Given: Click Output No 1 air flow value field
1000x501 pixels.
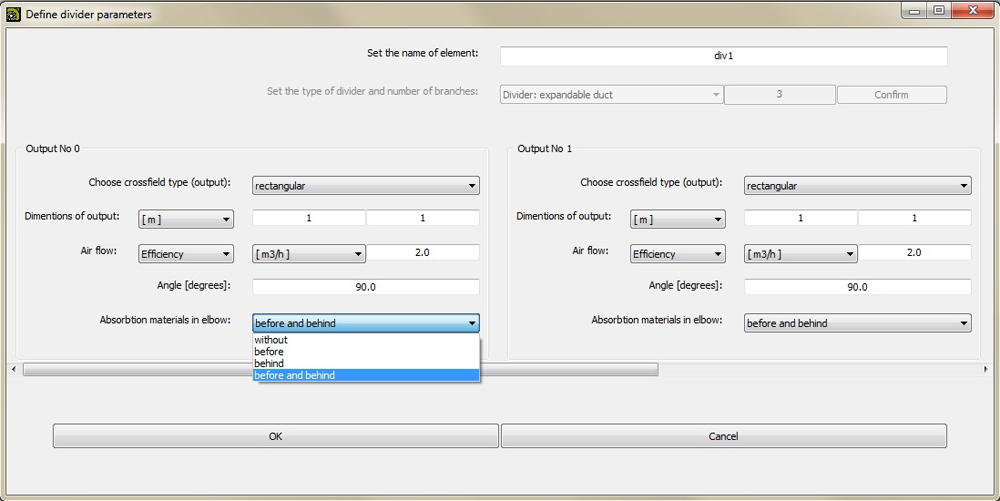Looking at the screenshot, I should coord(915,252).
